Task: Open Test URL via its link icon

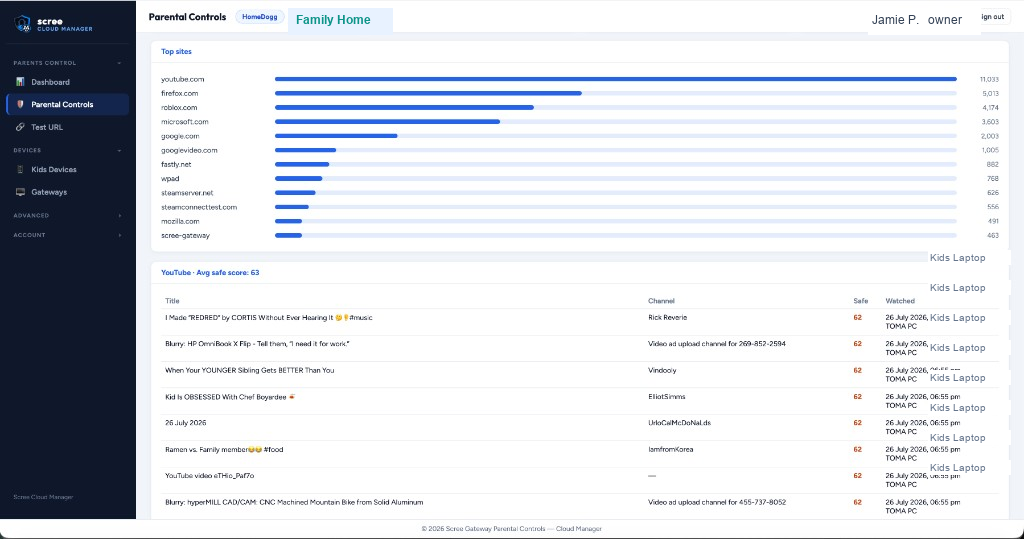Action: pos(20,127)
